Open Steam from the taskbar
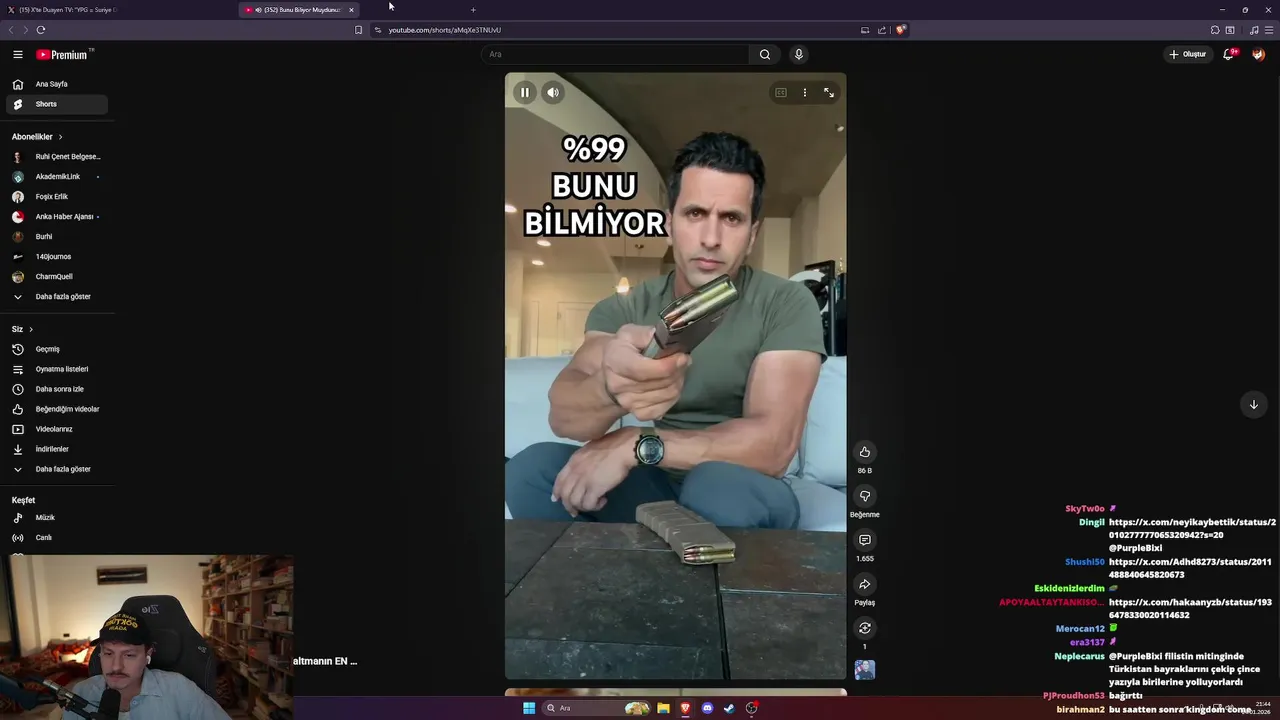 pos(730,708)
